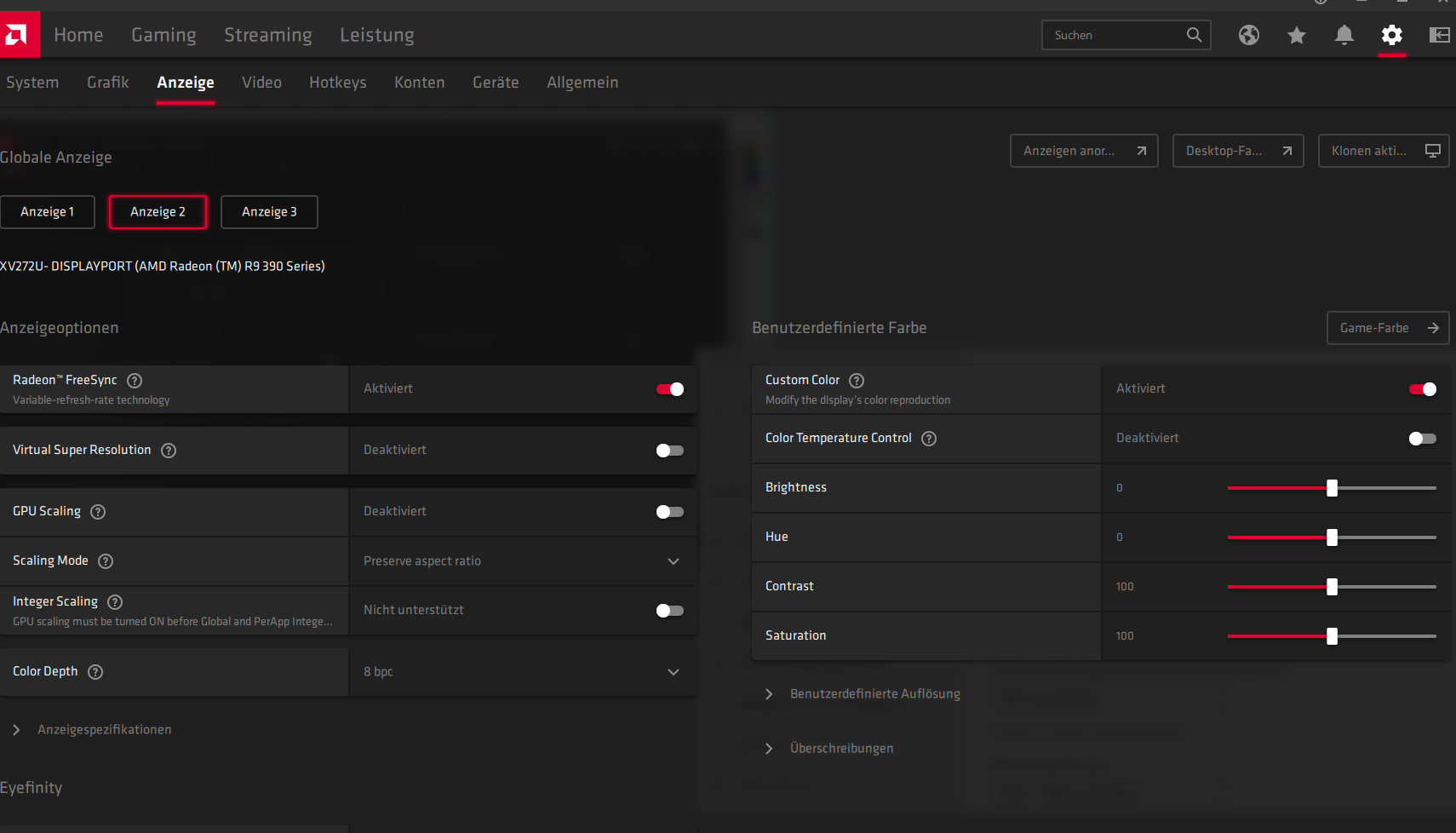Open the favorites star icon

tap(1297, 35)
